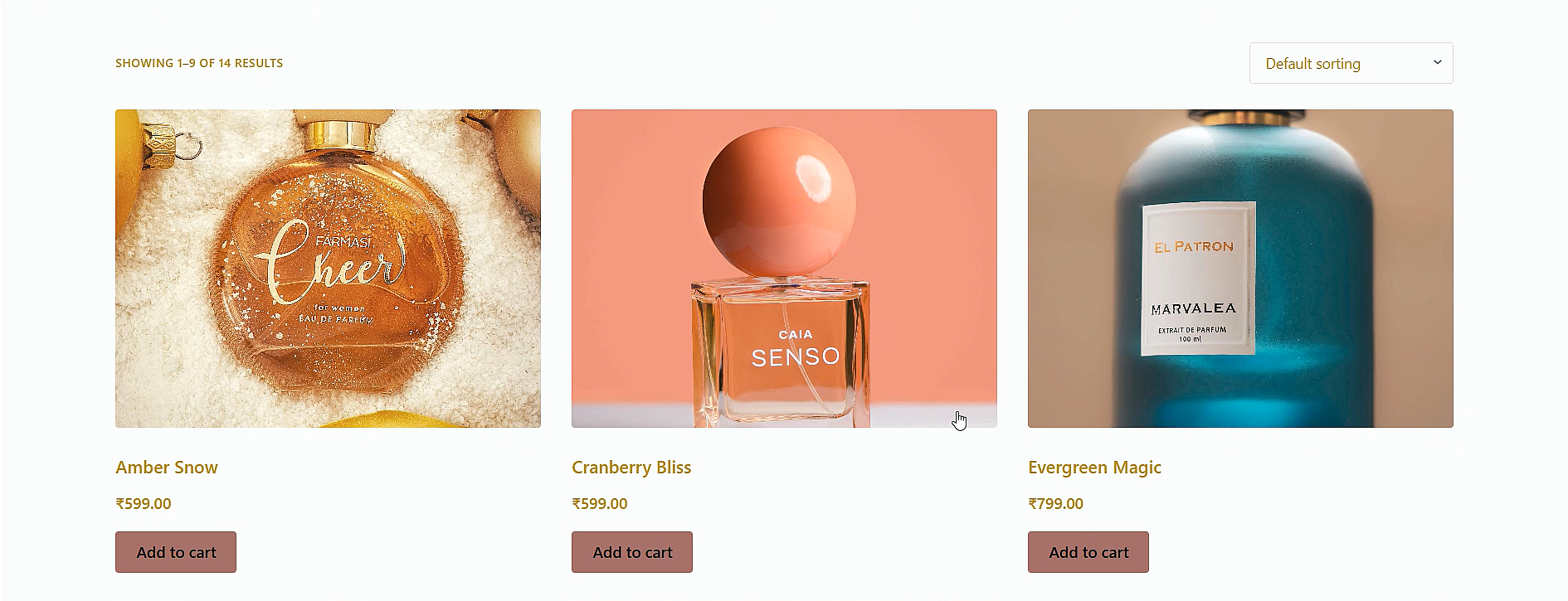Screen dimensions: 1568x601
Task: Click the Cranberry Bliss product title
Action: [x=631, y=468]
